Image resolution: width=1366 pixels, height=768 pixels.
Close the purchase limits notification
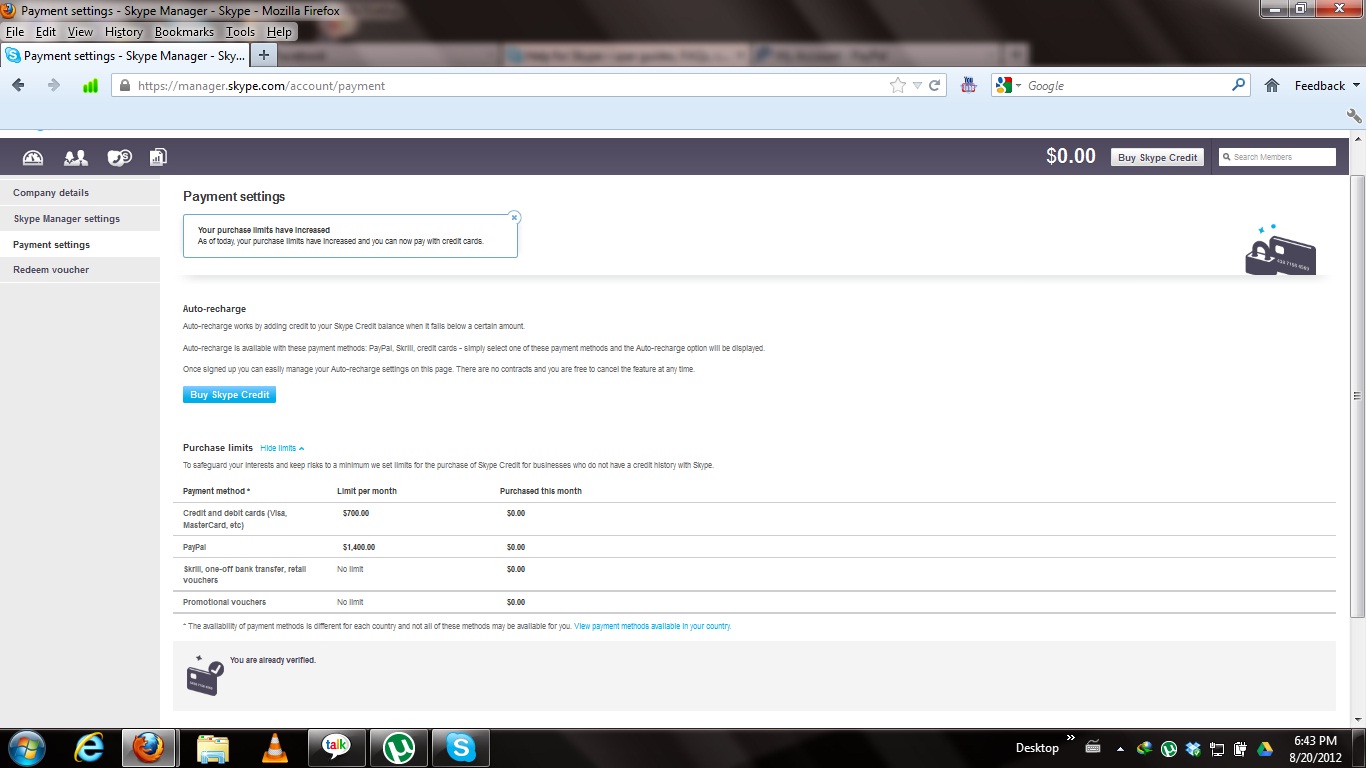point(514,217)
